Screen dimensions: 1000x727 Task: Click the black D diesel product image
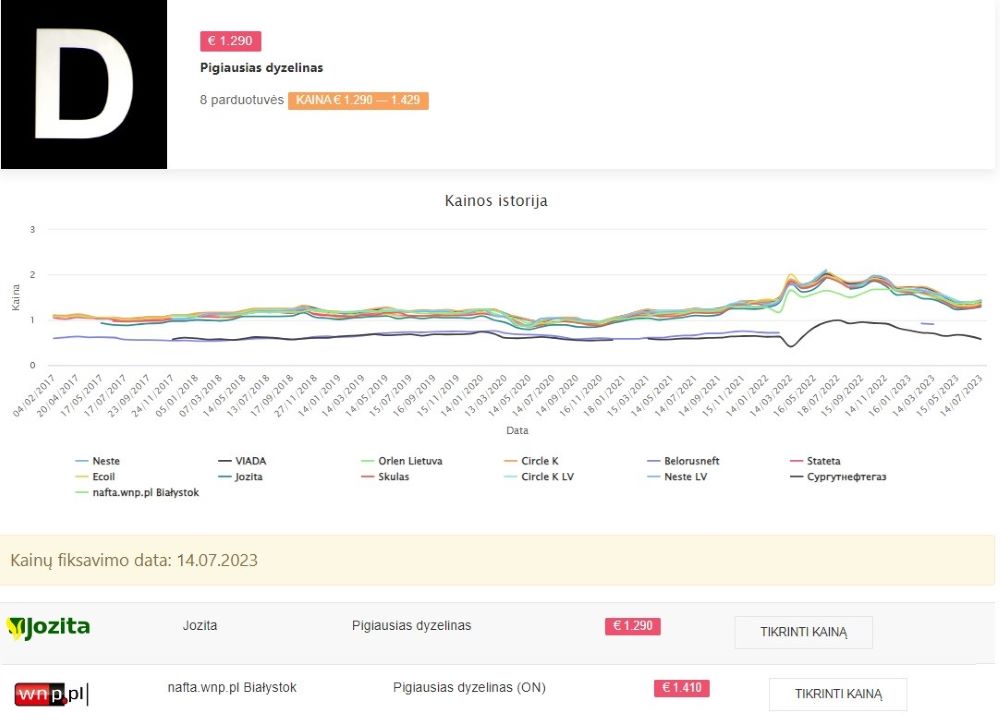coord(84,84)
